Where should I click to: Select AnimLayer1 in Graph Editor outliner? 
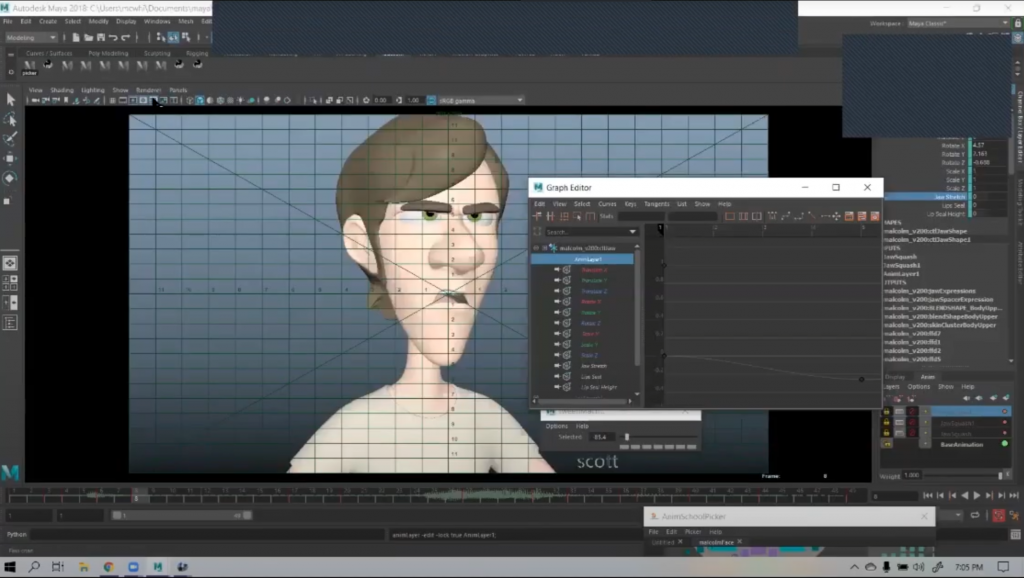[x=583, y=259]
